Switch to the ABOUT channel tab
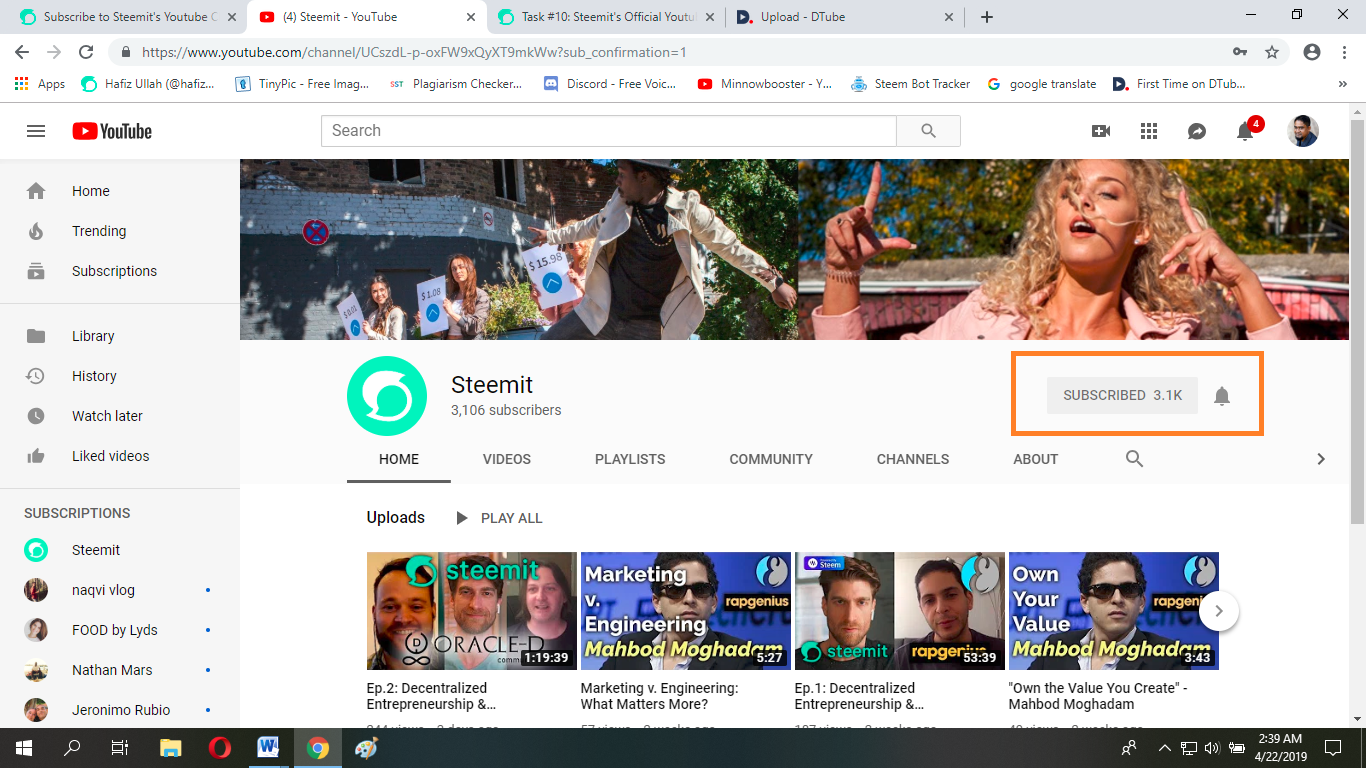1366x768 pixels. click(x=1036, y=459)
